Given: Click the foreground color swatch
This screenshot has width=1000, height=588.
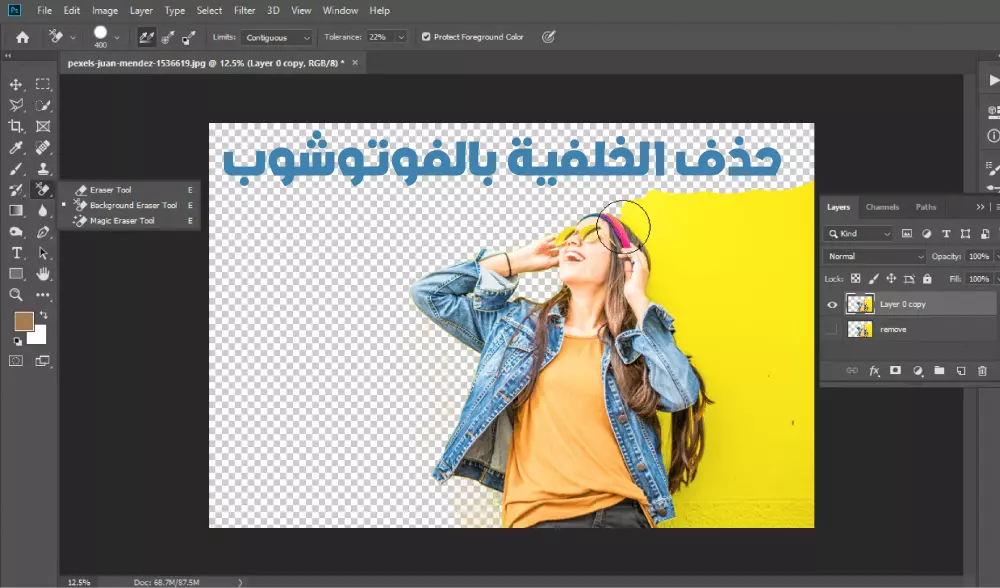Looking at the screenshot, I should [x=24, y=321].
